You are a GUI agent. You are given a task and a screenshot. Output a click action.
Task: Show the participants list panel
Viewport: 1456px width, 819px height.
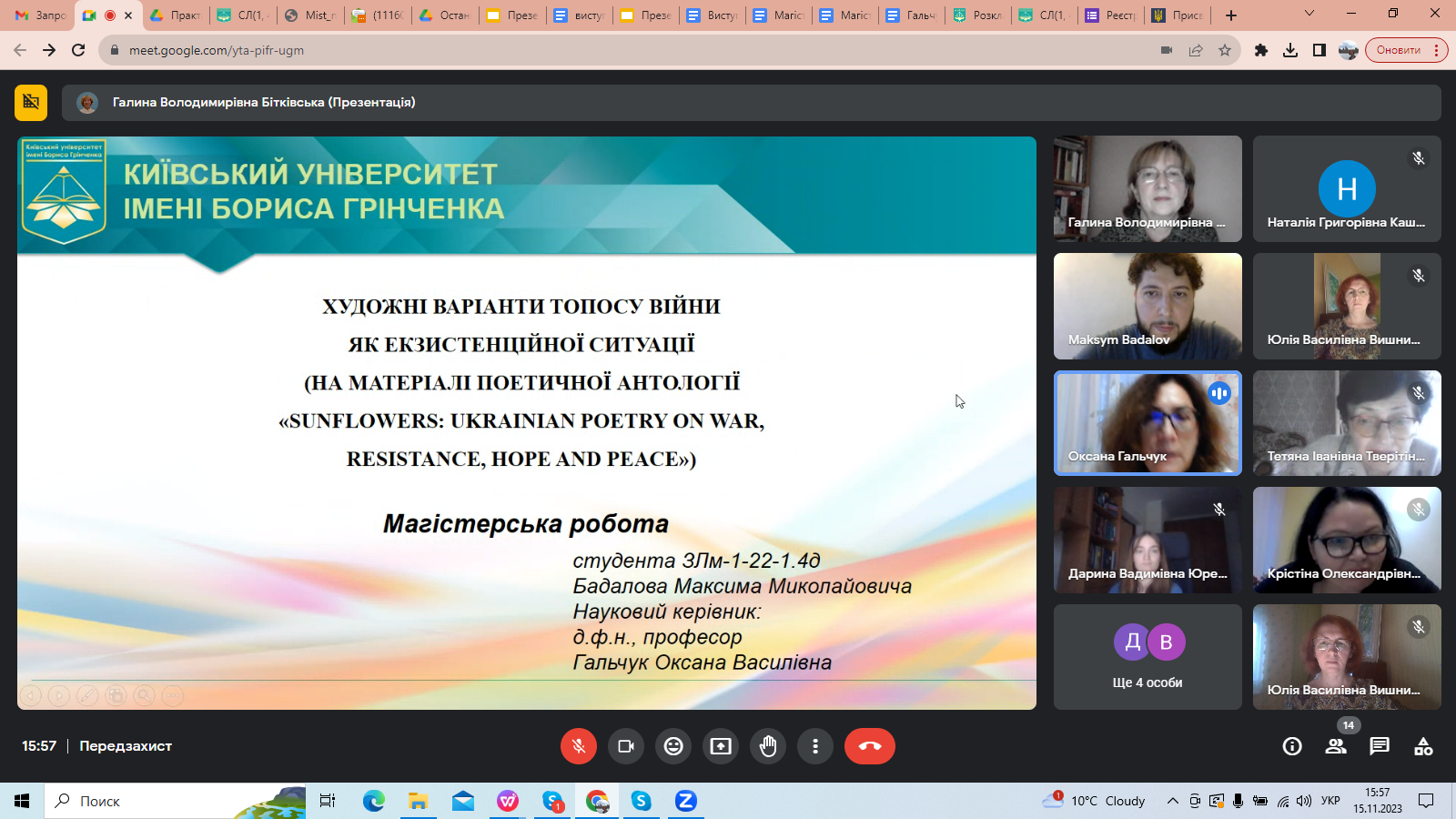coord(1336,746)
